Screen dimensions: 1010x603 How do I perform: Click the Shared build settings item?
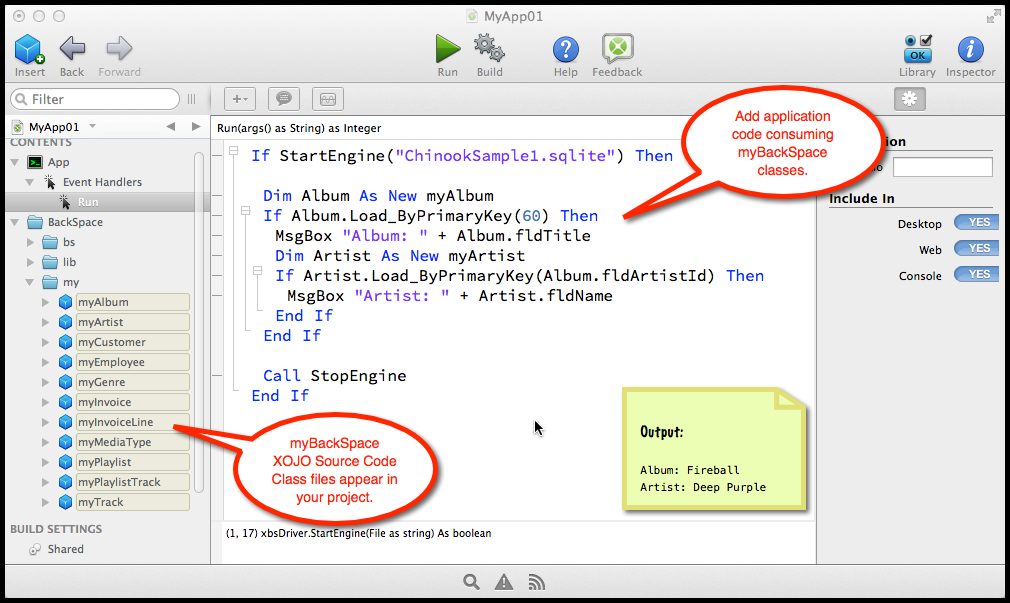[65, 549]
